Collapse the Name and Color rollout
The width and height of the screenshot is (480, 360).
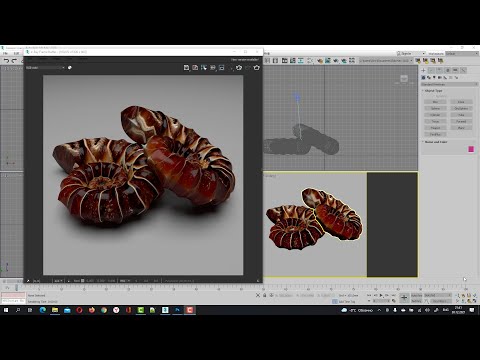pos(435,142)
